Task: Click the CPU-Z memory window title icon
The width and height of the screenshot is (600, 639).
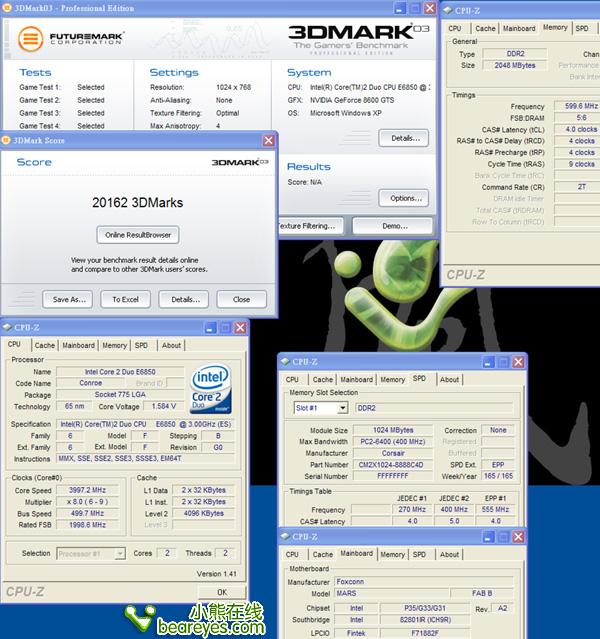Action: pos(448,10)
